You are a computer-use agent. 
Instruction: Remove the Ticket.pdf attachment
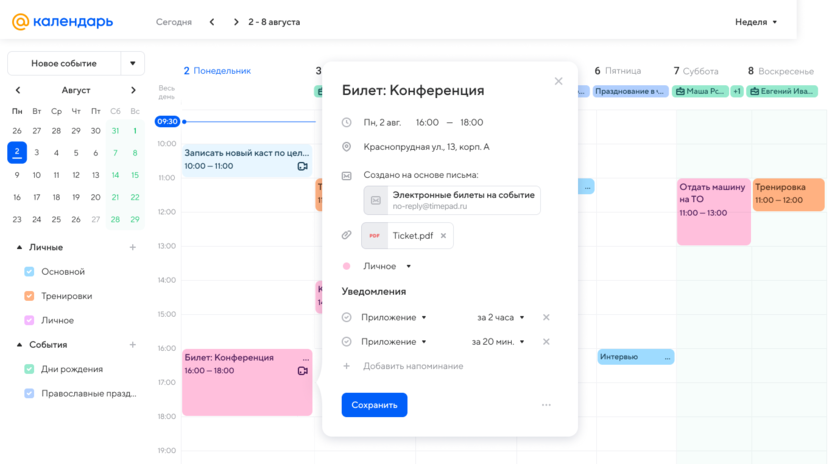(x=443, y=236)
